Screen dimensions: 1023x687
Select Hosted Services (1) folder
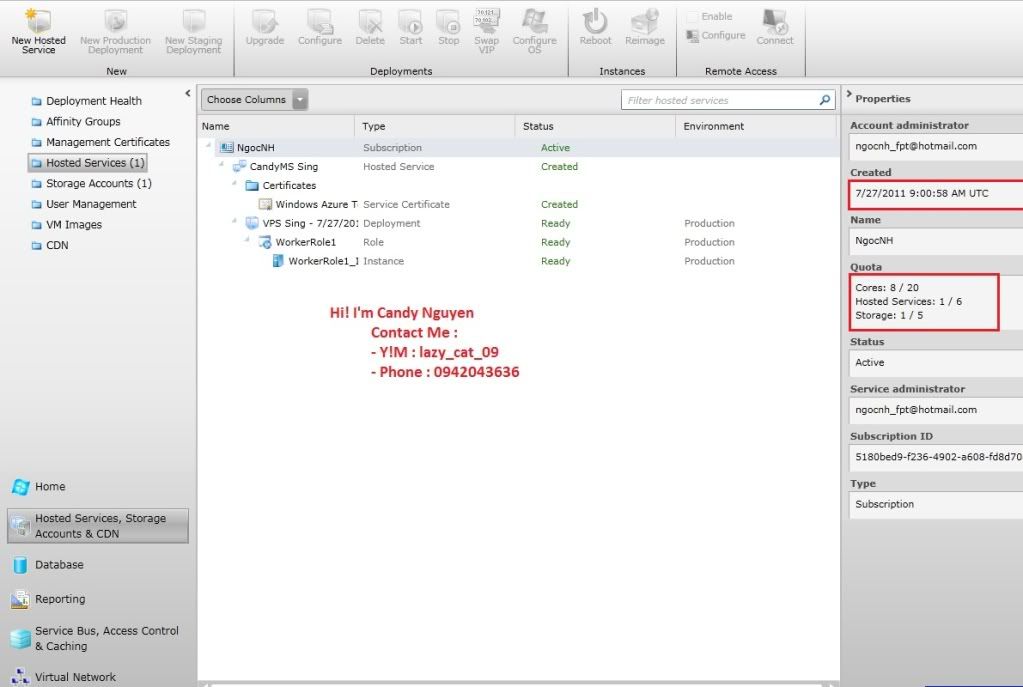tap(88, 162)
